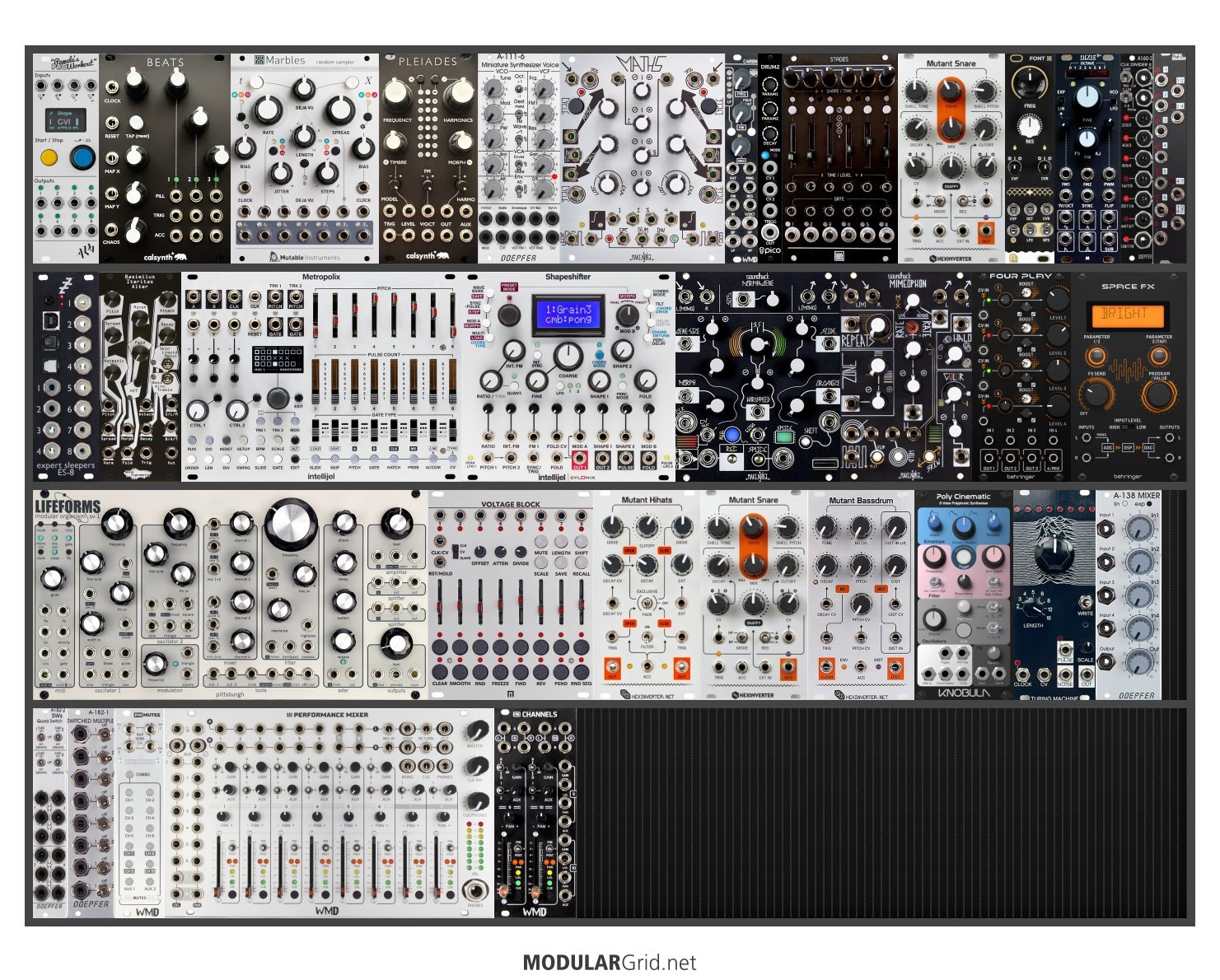Click the Marbles SPREAD knob

(340, 110)
